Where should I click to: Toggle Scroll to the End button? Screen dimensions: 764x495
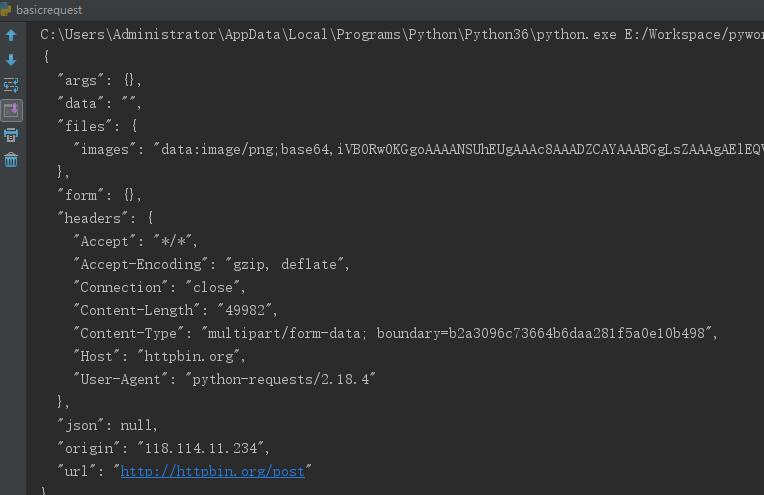click(x=11, y=111)
